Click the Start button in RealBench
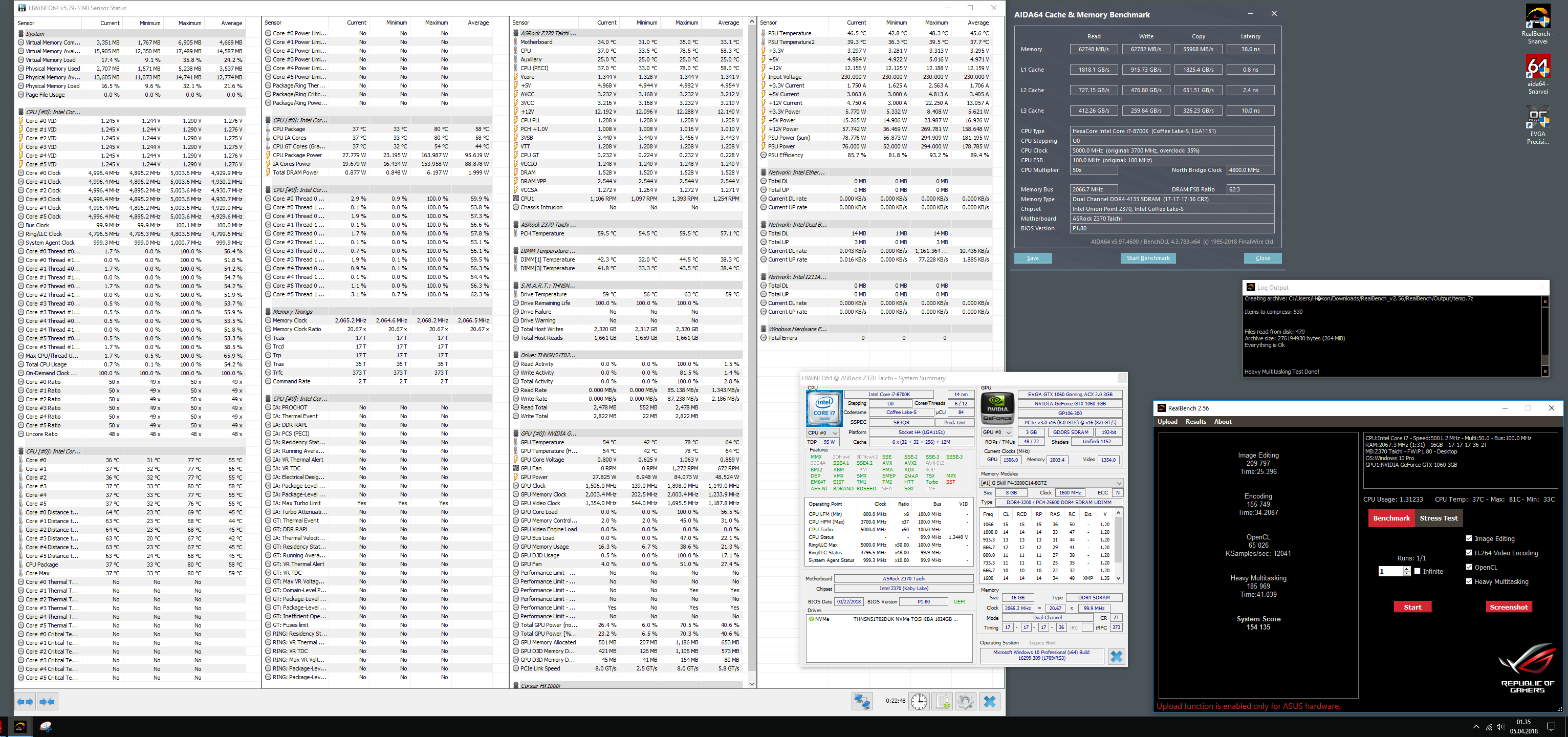Image resolution: width=1568 pixels, height=737 pixels. [1412, 607]
